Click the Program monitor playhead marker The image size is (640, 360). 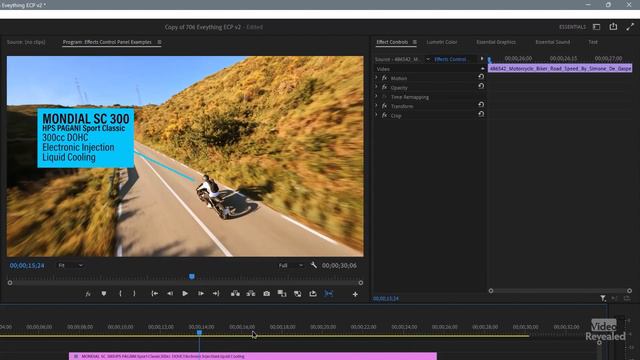tap(192, 277)
